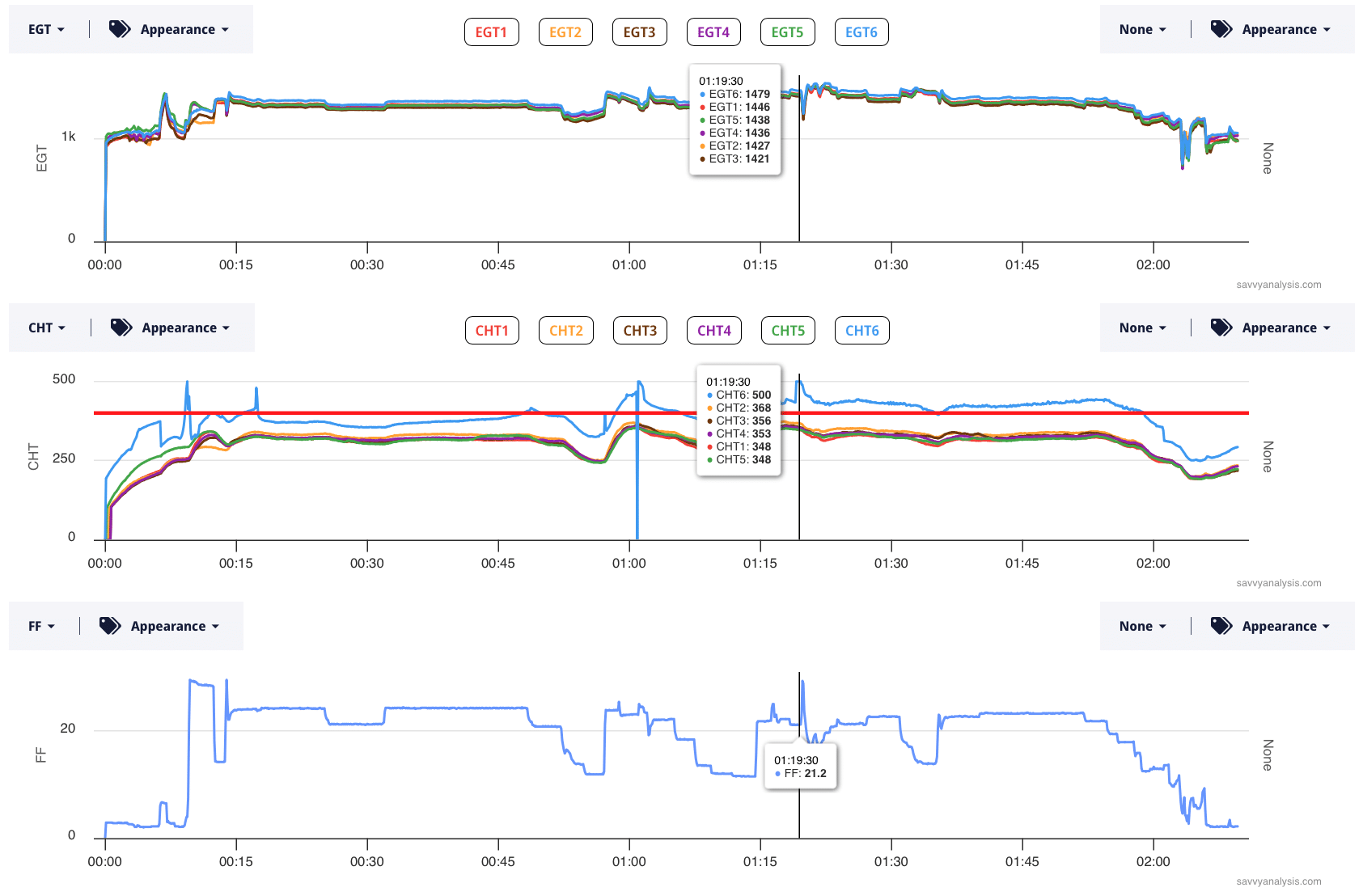Viewport: 1363px width, 896px height.
Task: Open the EGT primary series dropdown
Action: pyautogui.click(x=46, y=29)
